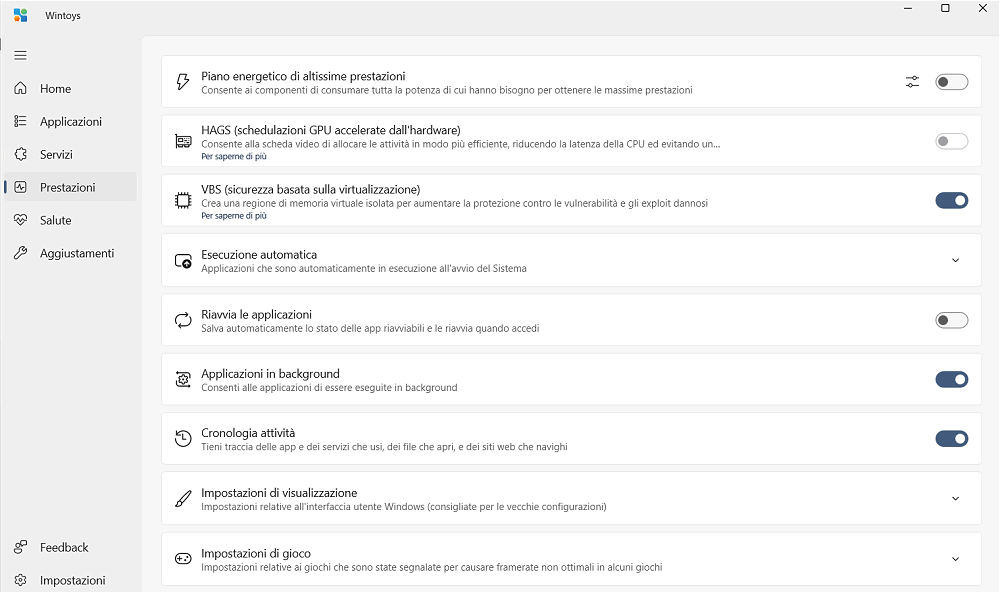Viewport: 1000px width, 593px height.
Task: Click the Feedback icon in sidebar
Action: pos(20,547)
